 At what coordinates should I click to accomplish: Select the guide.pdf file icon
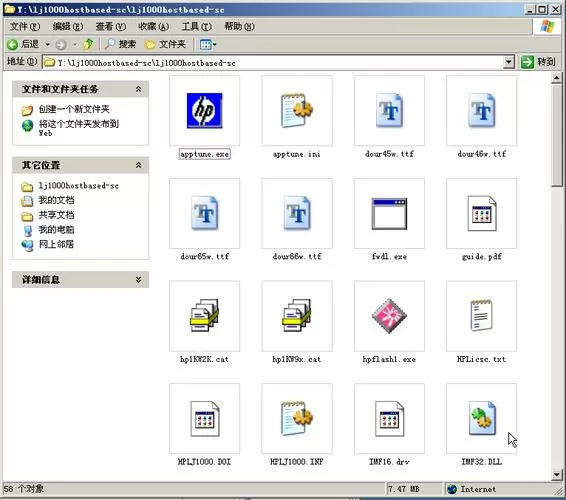[482, 213]
